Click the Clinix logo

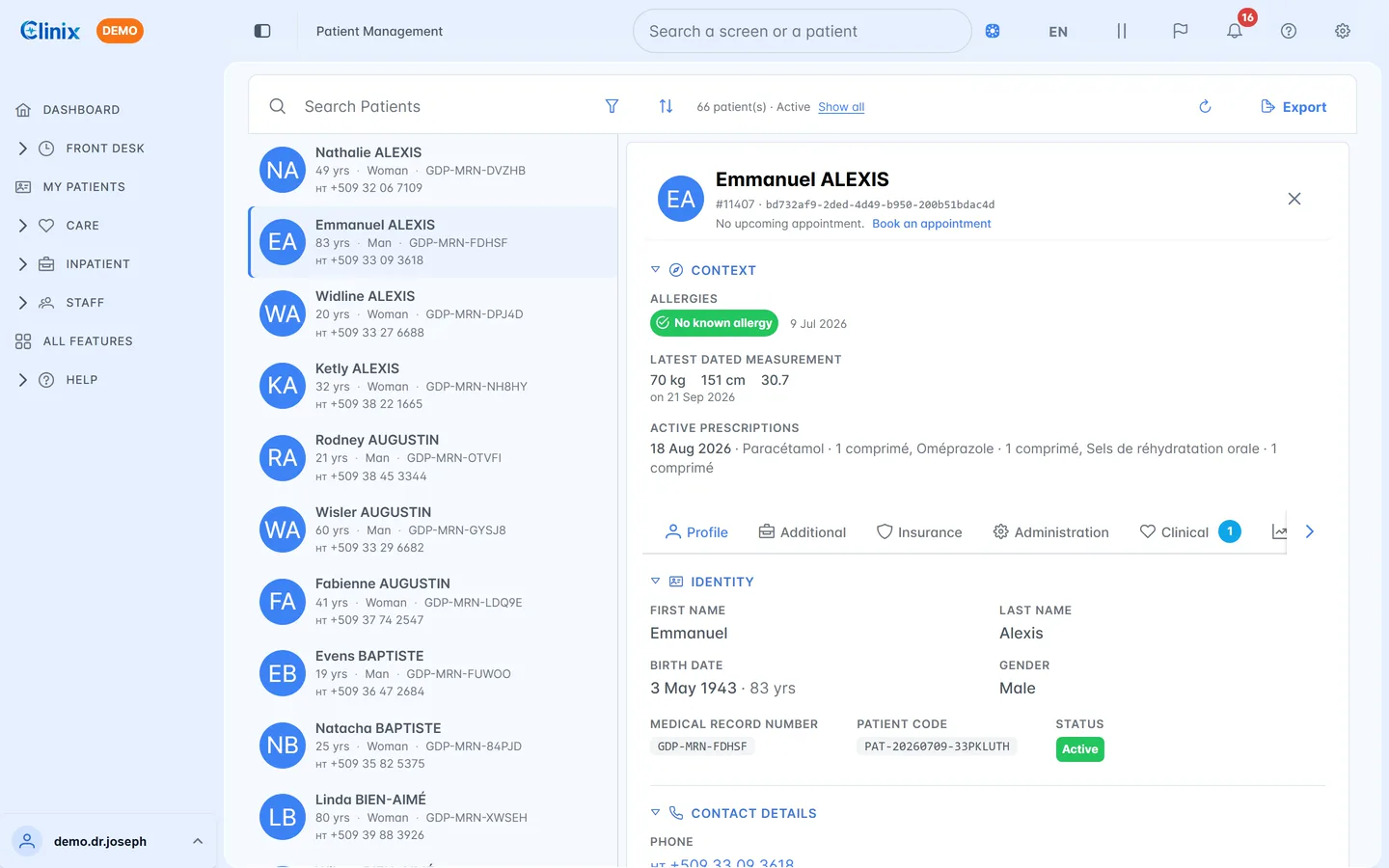tap(50, 31)
